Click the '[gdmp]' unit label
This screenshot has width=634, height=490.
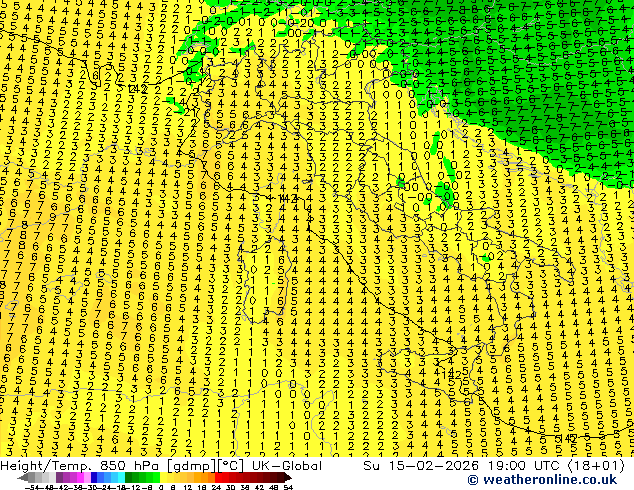[193, 466]
